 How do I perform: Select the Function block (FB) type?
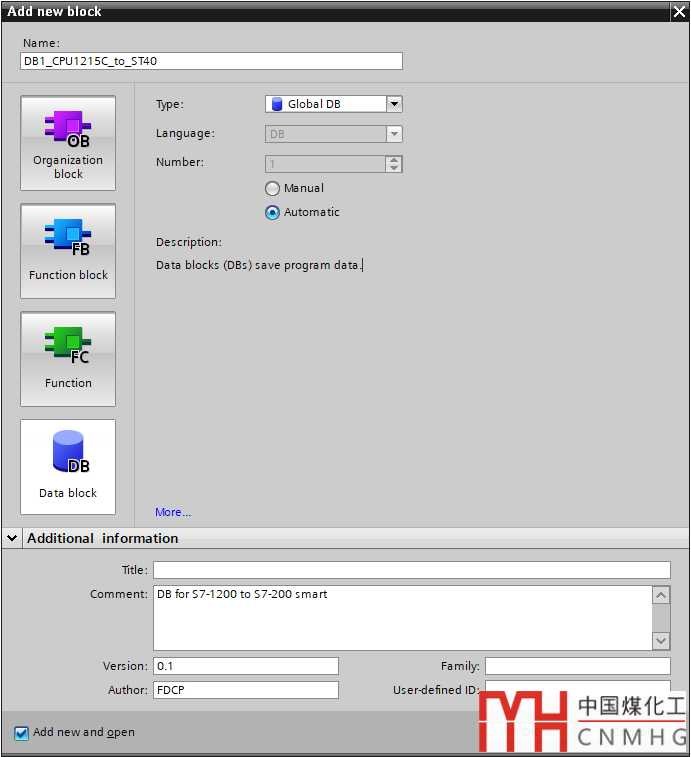pyautogui.click(x=68, y=251)
